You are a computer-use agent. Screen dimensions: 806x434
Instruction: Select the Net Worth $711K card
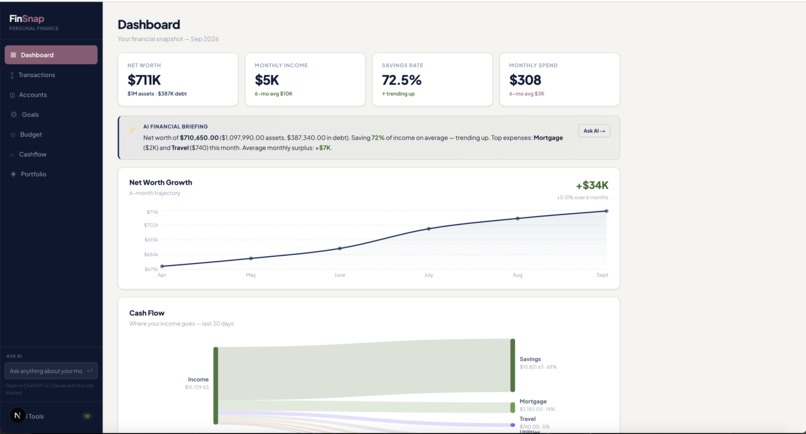pyautogui.click(x=178, y=79)
